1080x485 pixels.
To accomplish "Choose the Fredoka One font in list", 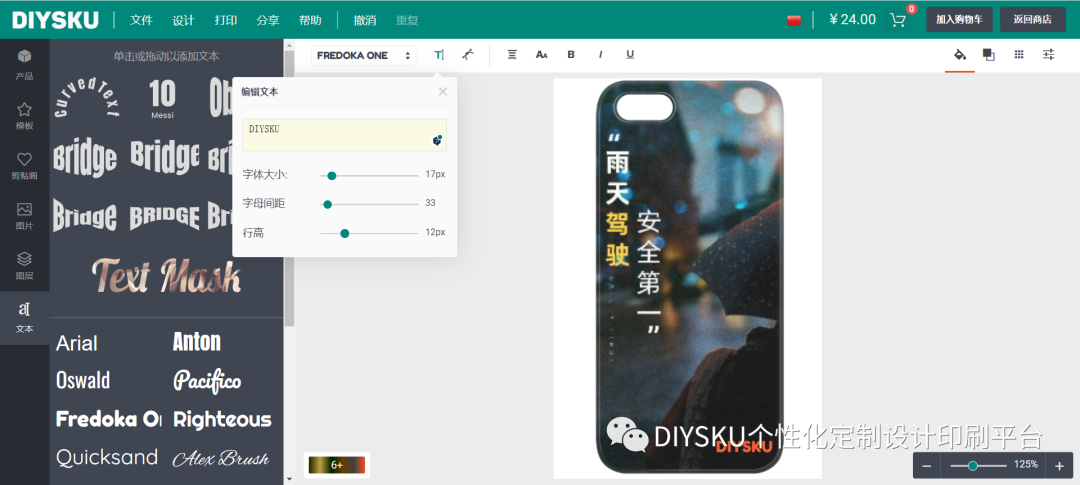I will click(x=108, y=419).
